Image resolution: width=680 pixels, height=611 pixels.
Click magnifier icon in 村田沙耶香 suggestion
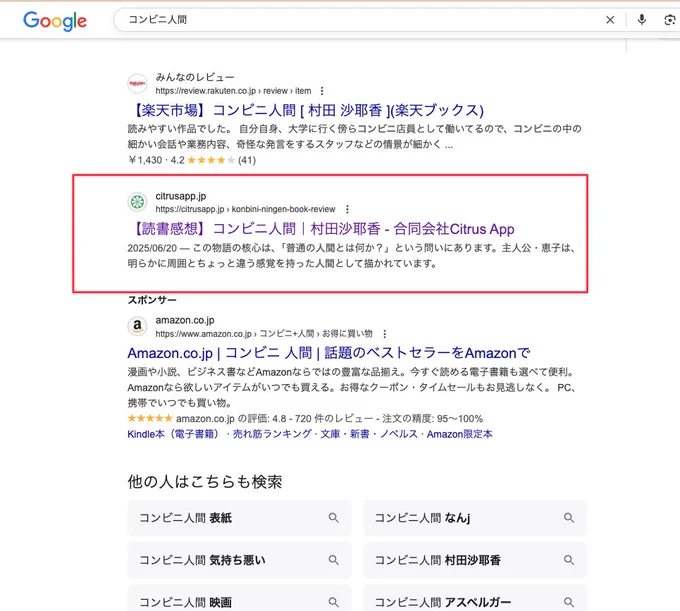pos(569,560)
